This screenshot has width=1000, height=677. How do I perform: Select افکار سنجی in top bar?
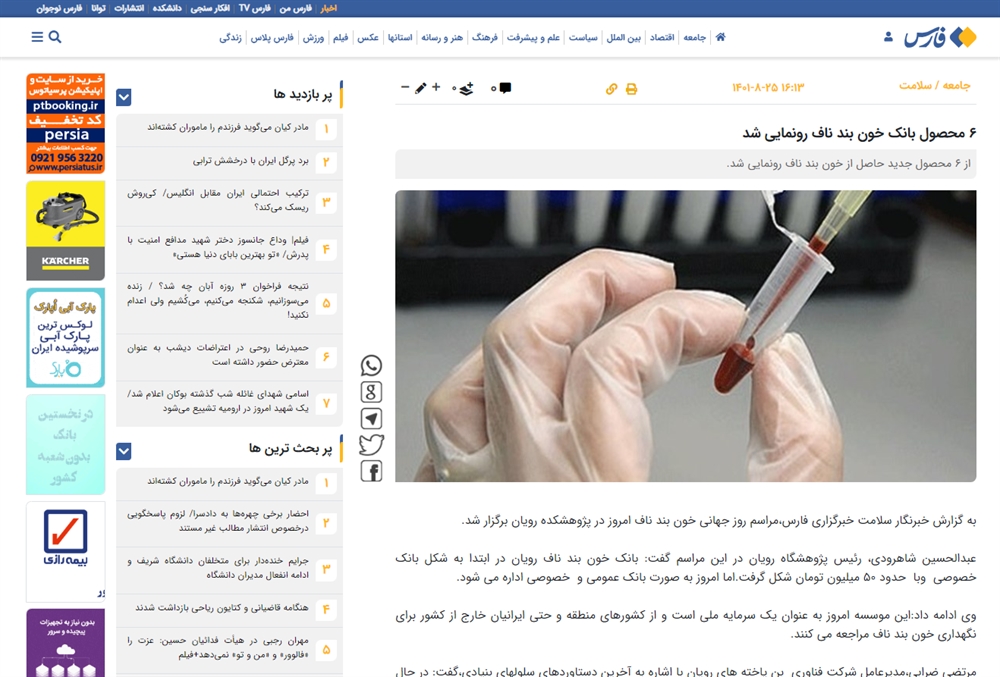(210, 8)
